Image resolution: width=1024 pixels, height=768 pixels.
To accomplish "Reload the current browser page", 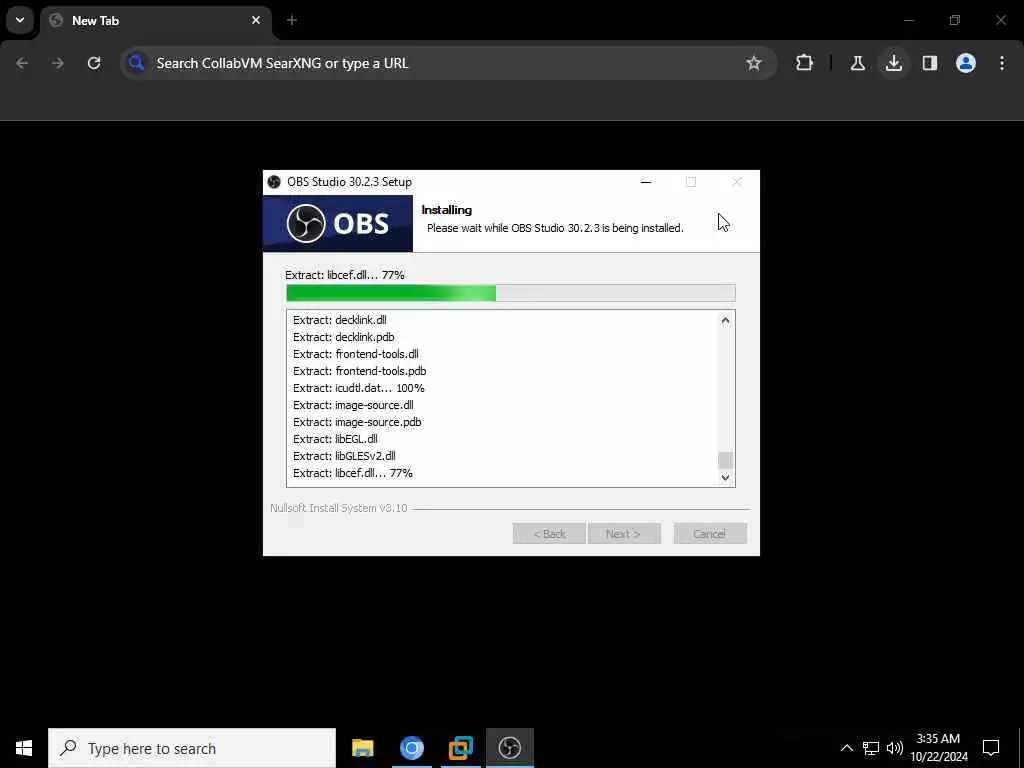I will pyautogui.click(x=94, y=63).
